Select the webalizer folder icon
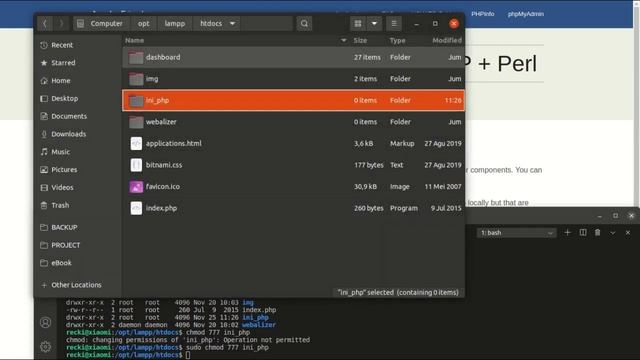Screen dimensions: 640x360 tap(136, 122)
